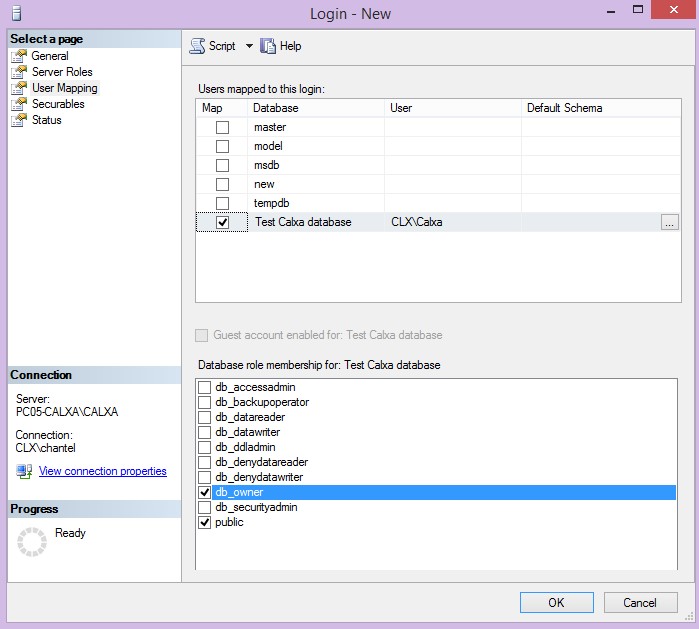Click the connection properties computer icon

point(24,471)
